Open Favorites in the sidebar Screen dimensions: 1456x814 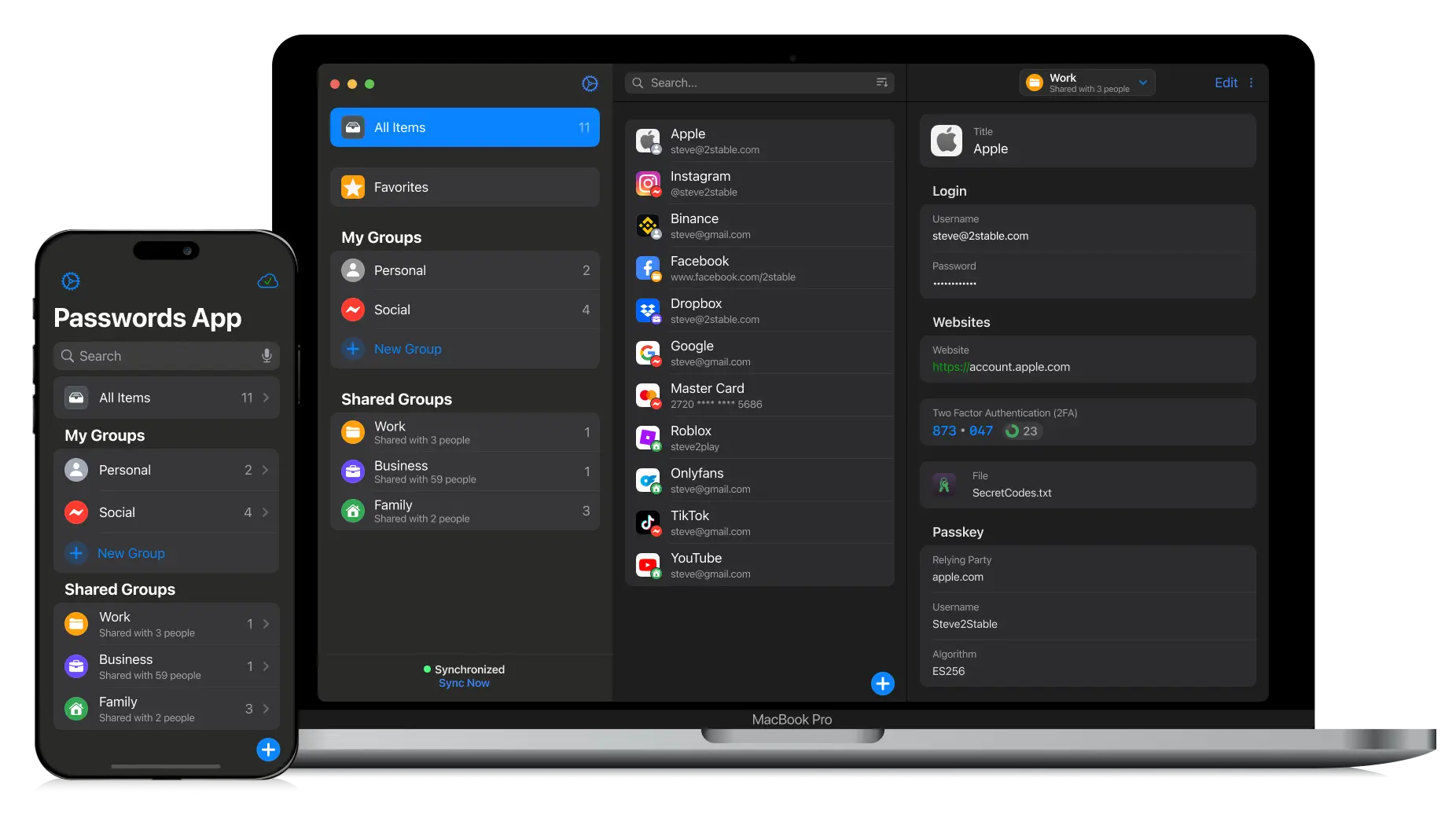tap(465, 187)
